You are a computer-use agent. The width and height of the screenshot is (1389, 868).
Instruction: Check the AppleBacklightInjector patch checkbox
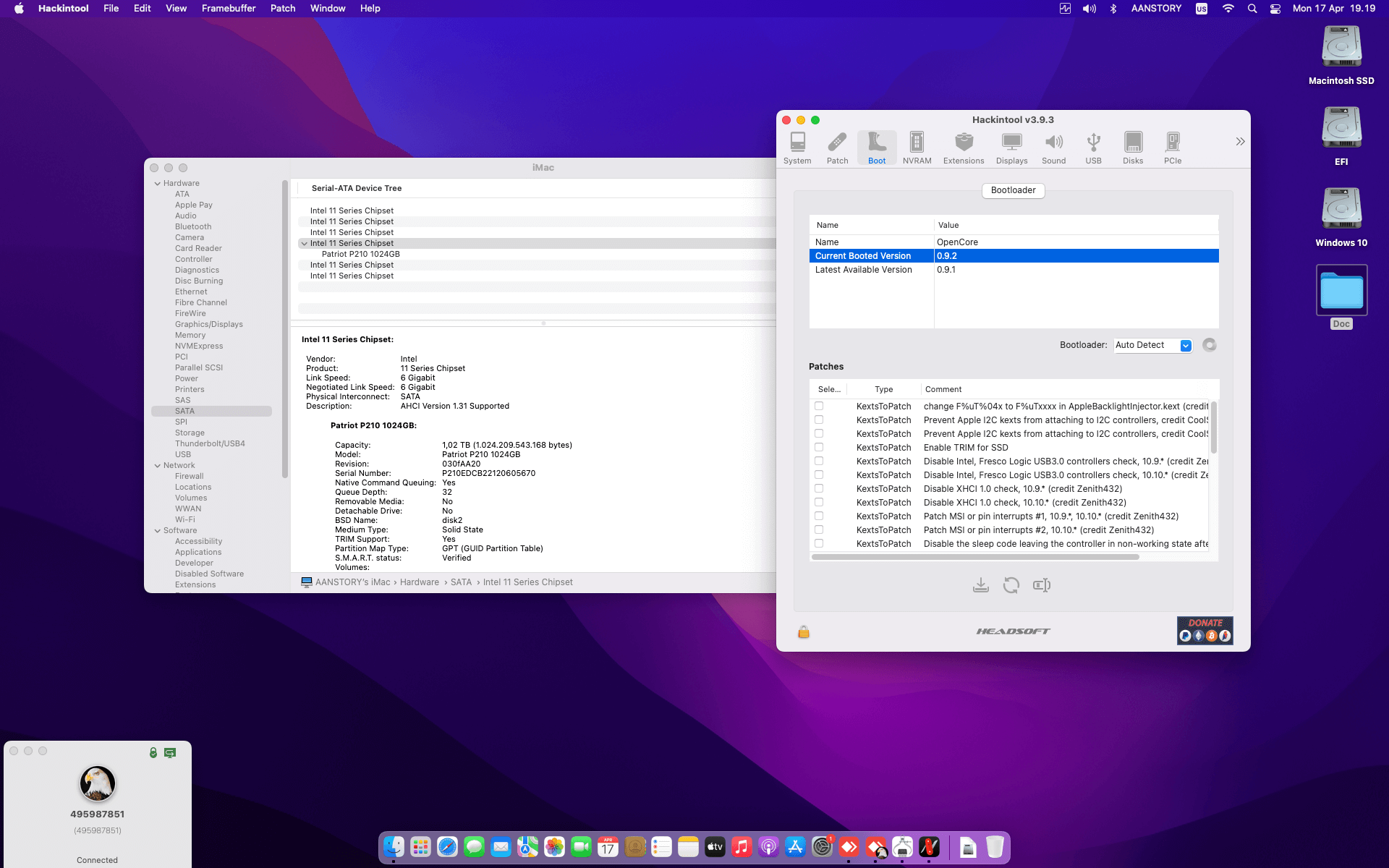(x=819, y=407)
